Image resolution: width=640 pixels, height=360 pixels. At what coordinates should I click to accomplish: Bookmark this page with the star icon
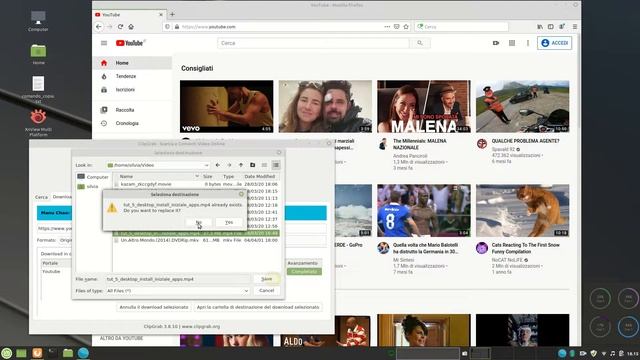coord(406,27)
